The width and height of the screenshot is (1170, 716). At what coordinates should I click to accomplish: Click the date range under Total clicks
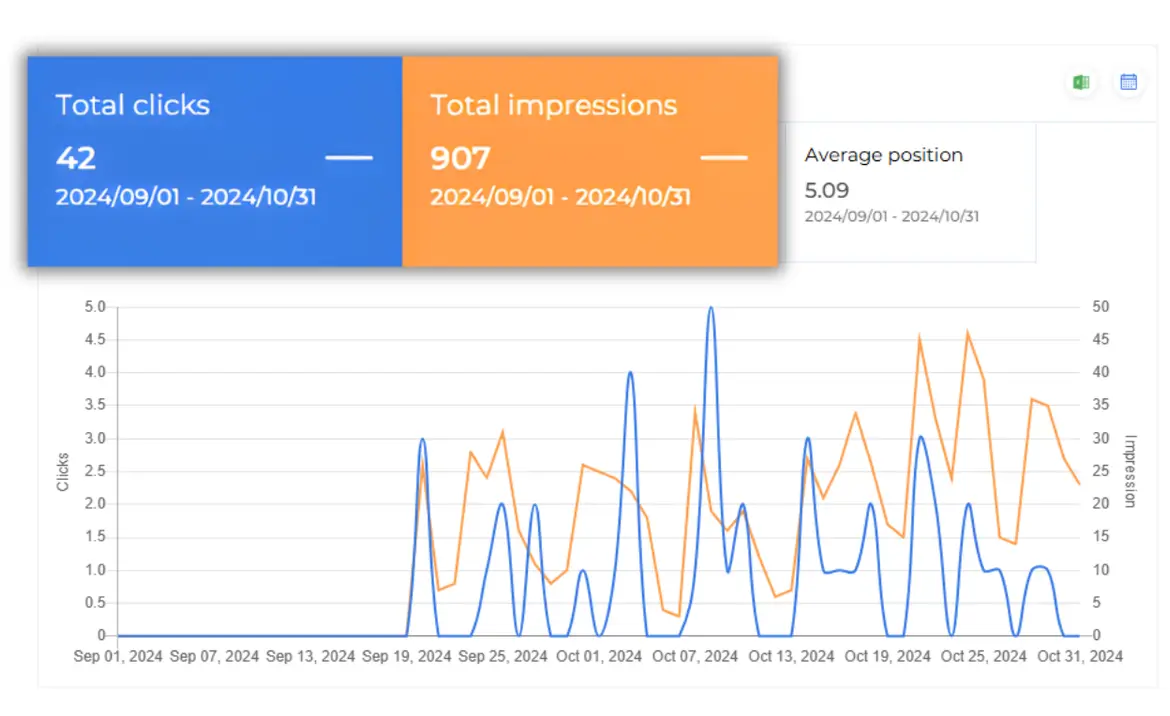click(186, 197)
